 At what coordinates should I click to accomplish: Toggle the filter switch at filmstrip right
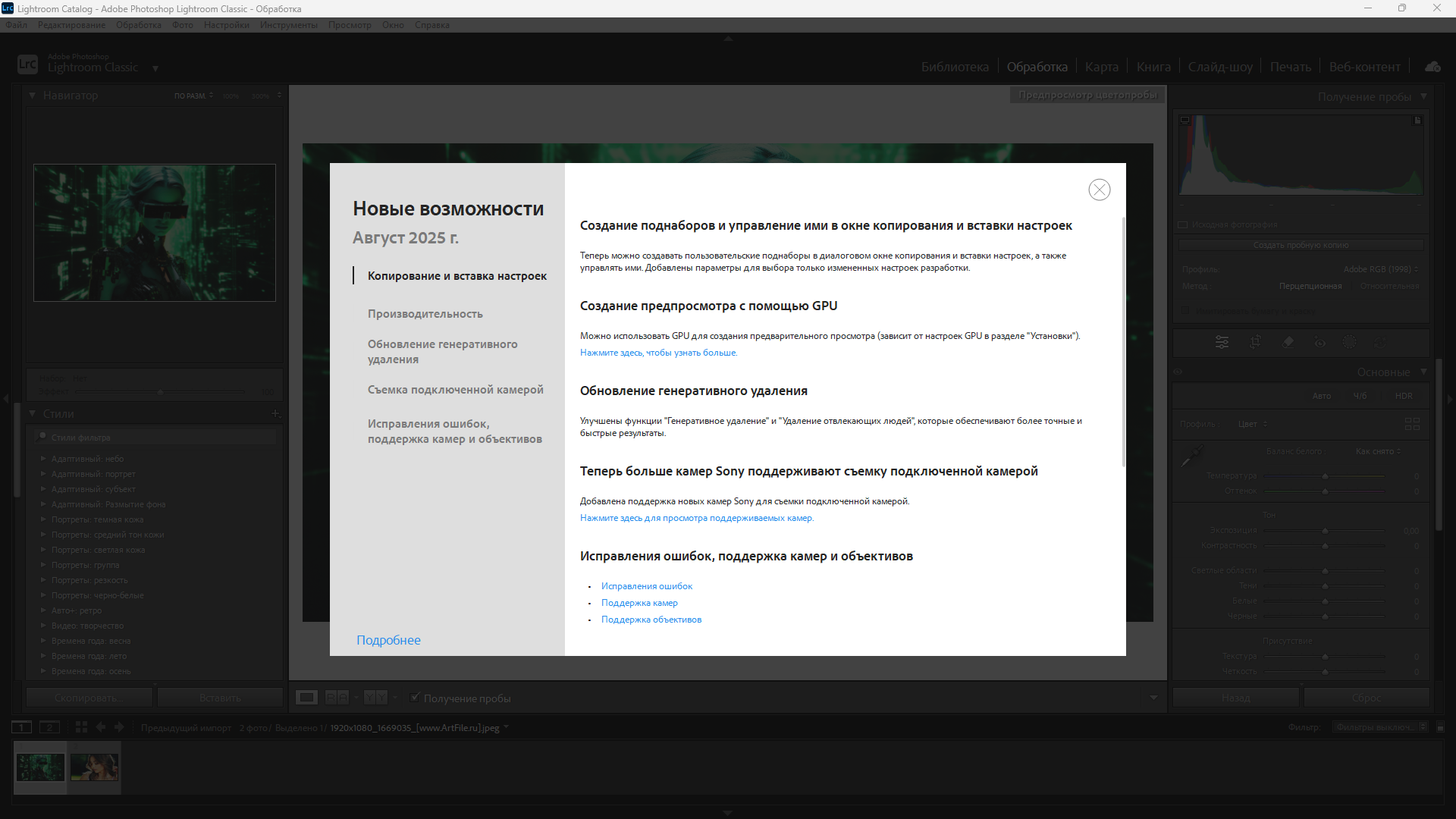pos(1440,727)
